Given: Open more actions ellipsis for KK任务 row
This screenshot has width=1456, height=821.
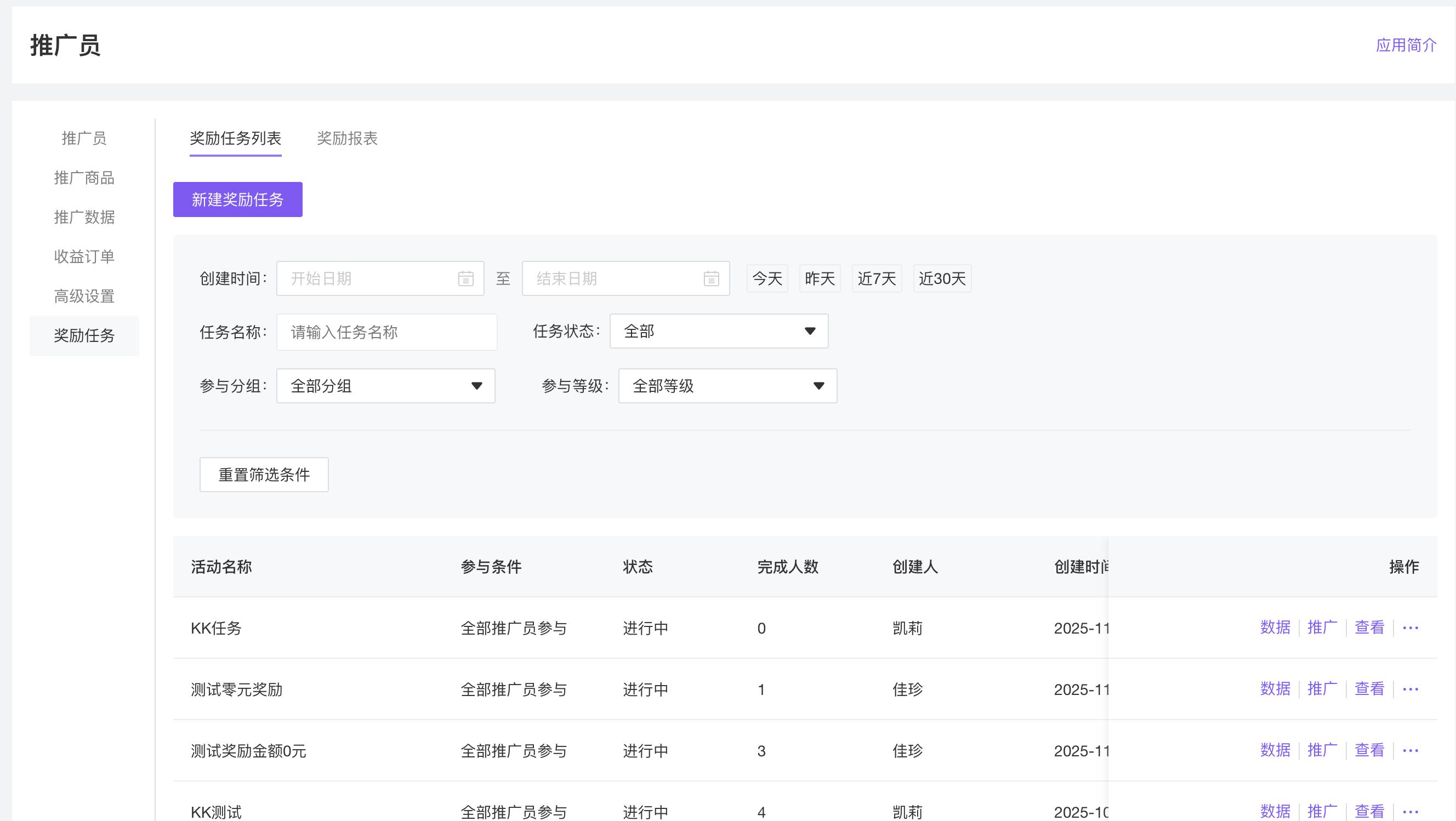Looking at the screenshot, I should point(1410,628).
